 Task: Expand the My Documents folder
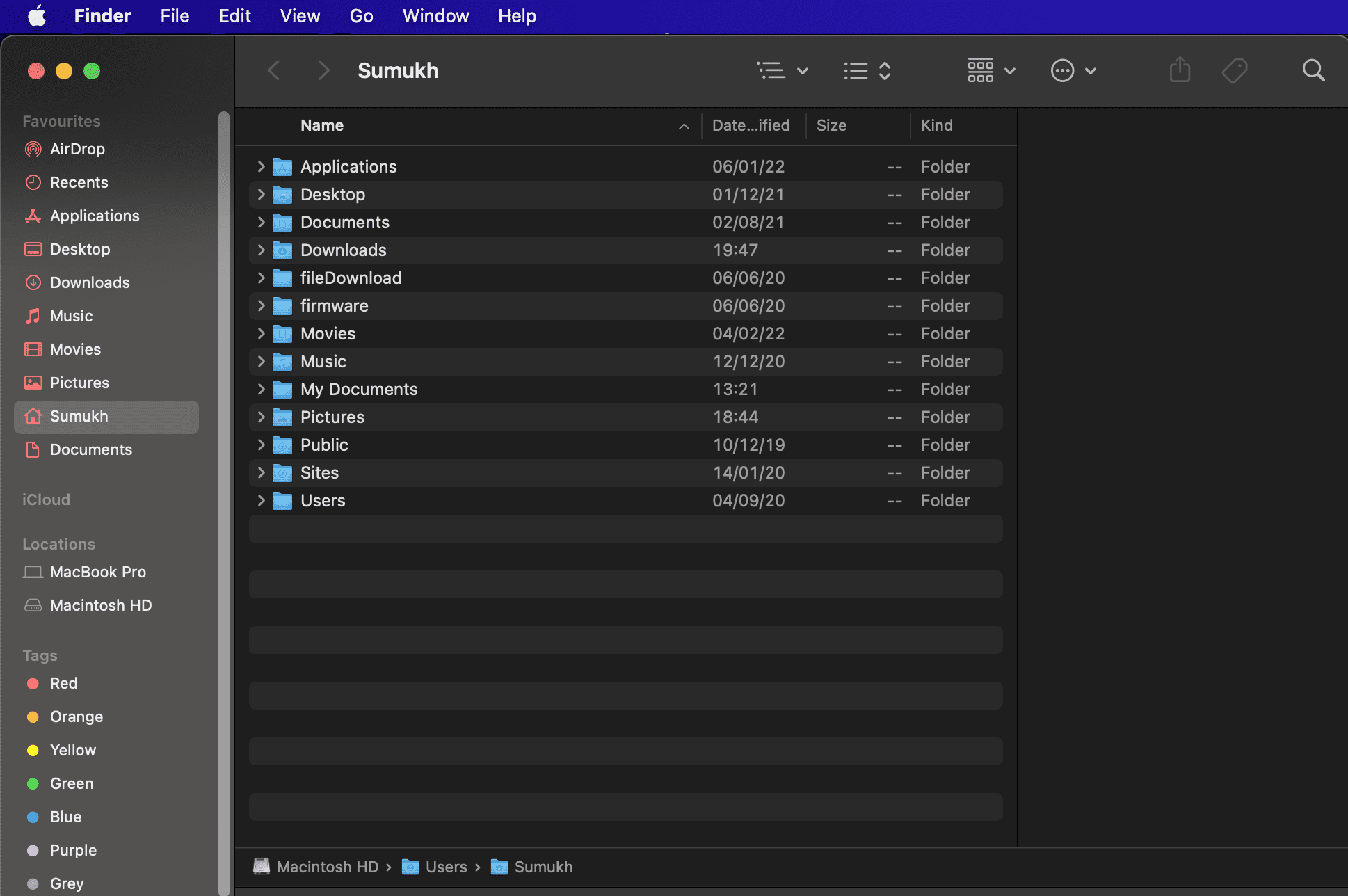pyautogui.click(x=262, y=388)
